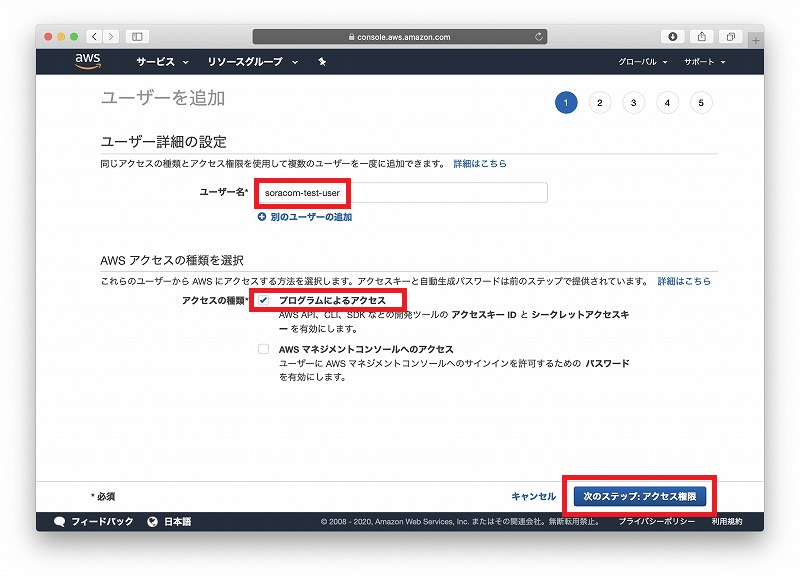800x579 pixels.
Task: Click the globe language icon
Action: point(152,521)
